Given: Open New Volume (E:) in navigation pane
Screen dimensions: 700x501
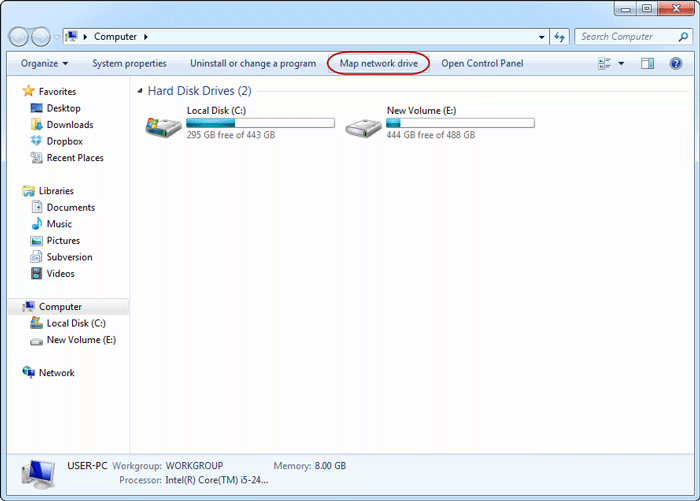Looking at the screenshot, I should pos(81,340).
